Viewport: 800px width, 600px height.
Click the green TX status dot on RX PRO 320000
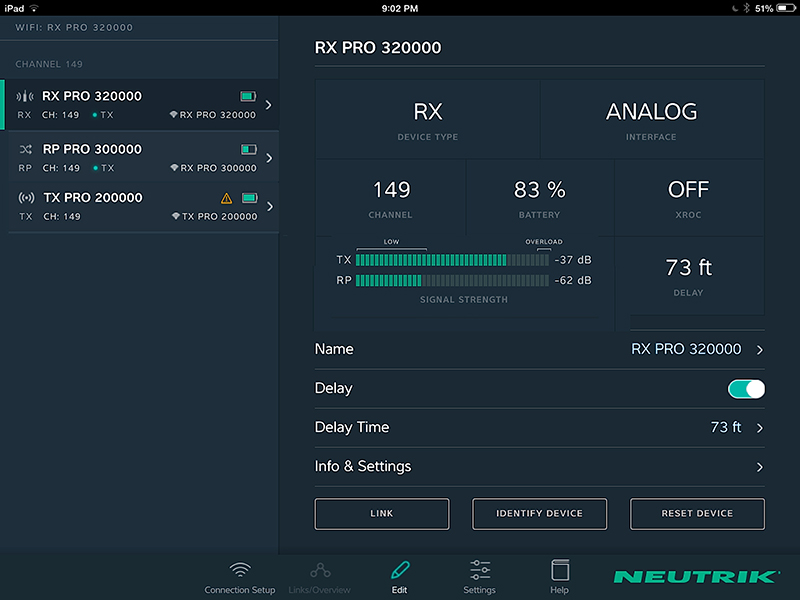(x=94, y=115)
